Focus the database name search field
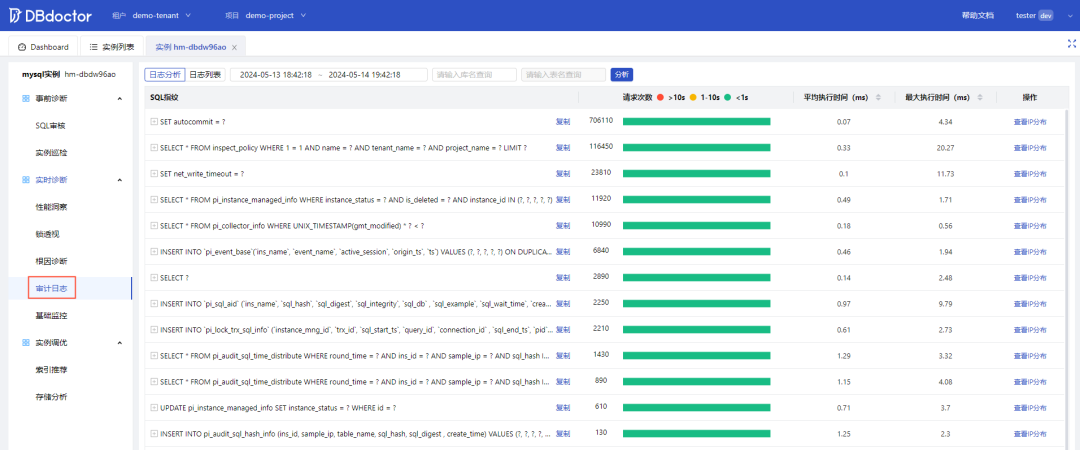 [x=475, y=74]
